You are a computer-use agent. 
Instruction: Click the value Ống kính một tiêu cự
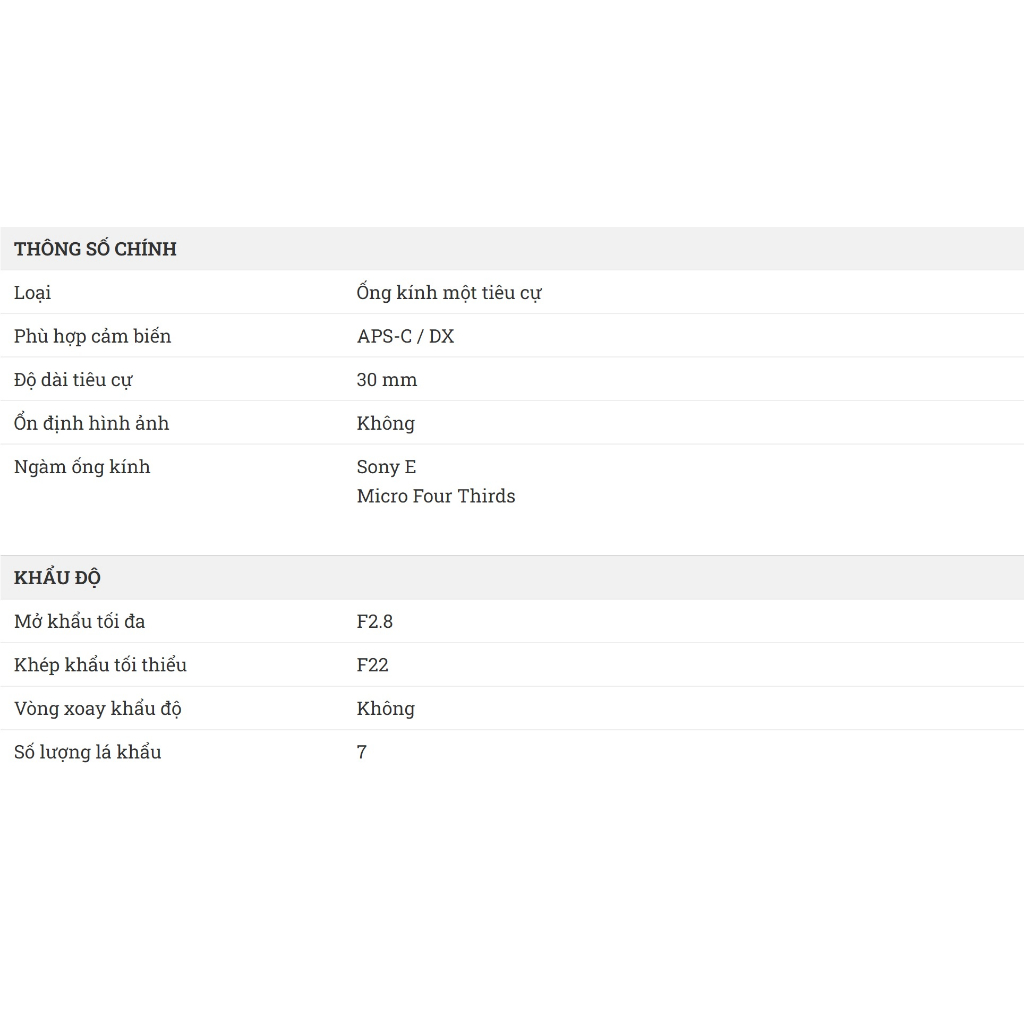[449, 293]
